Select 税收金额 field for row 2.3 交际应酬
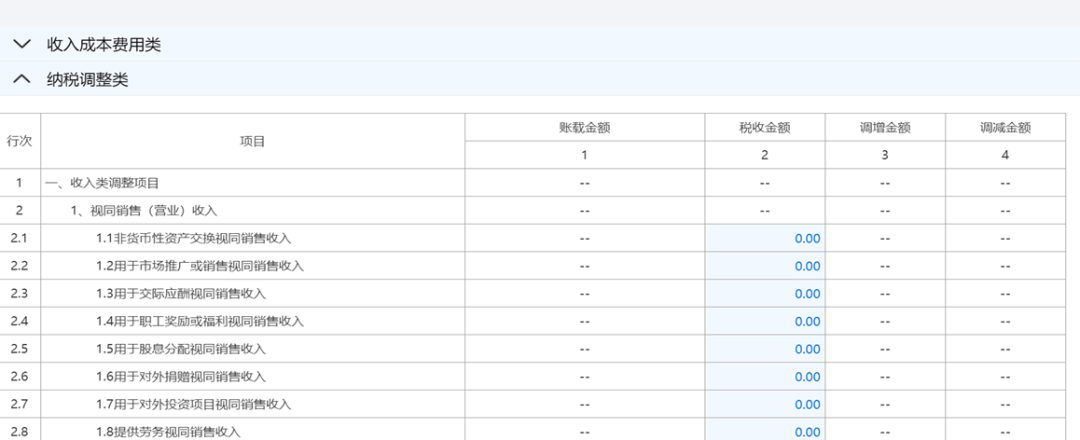 click(x=765, y=294)
